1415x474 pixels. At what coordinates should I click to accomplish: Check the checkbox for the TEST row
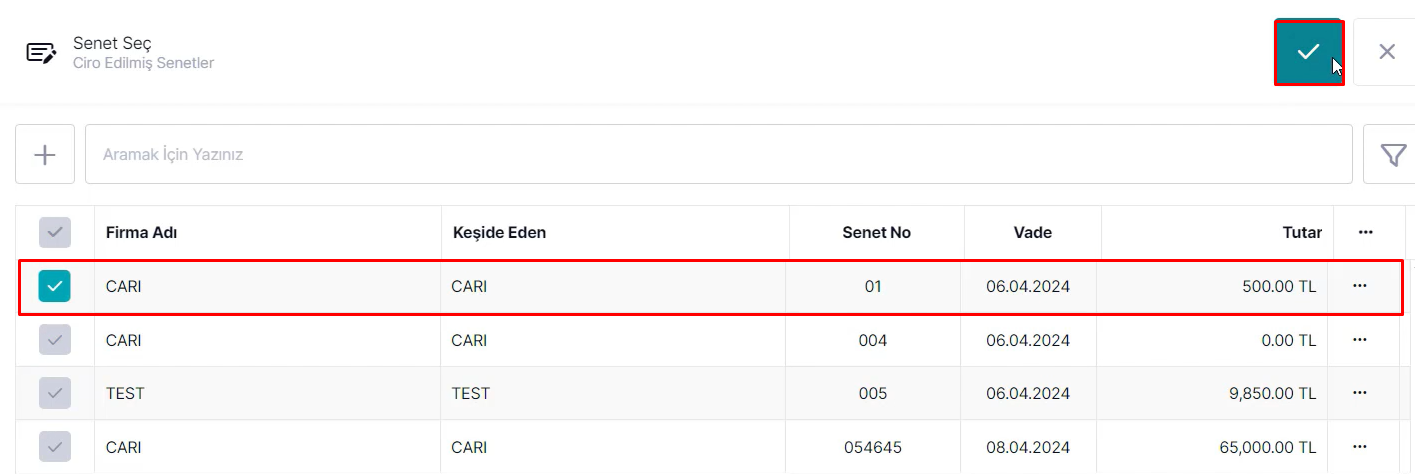tap(55, 393)
